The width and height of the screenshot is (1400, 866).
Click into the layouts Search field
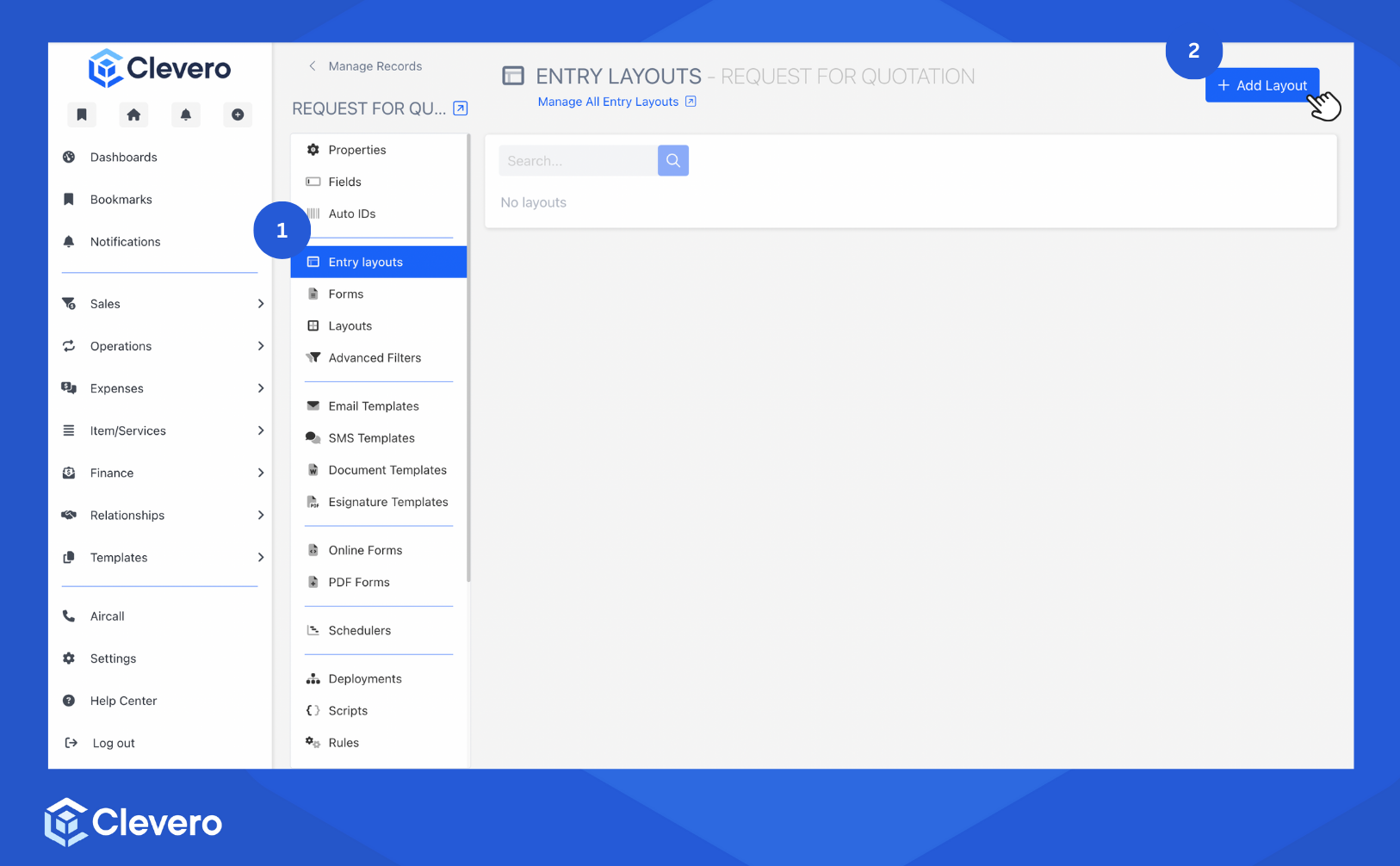[578, 161]
